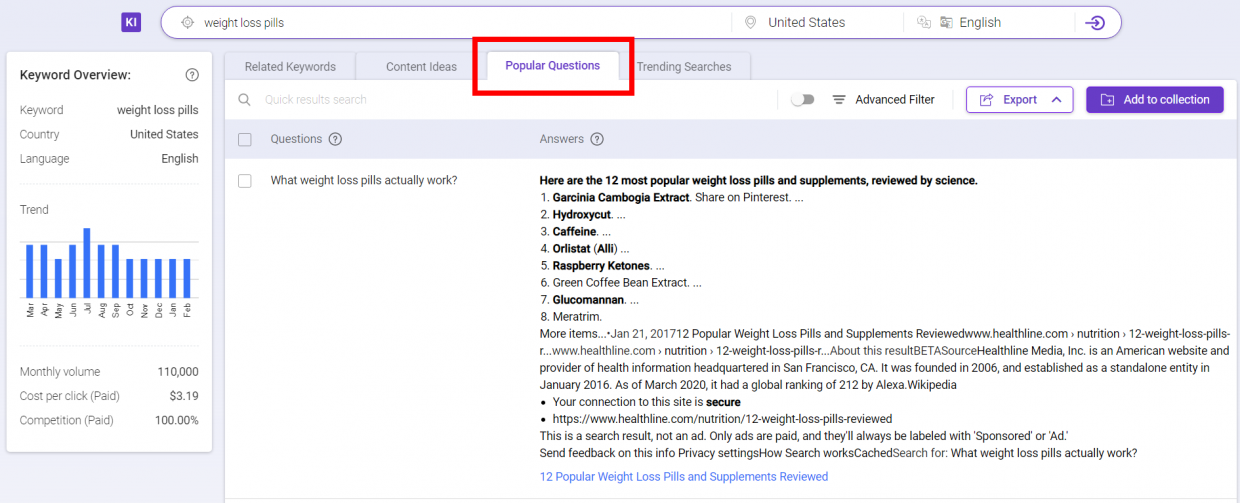The image size is (1240, 503).
Task: Open the Trending Searches tab
Action: click(x=684, y=67)
